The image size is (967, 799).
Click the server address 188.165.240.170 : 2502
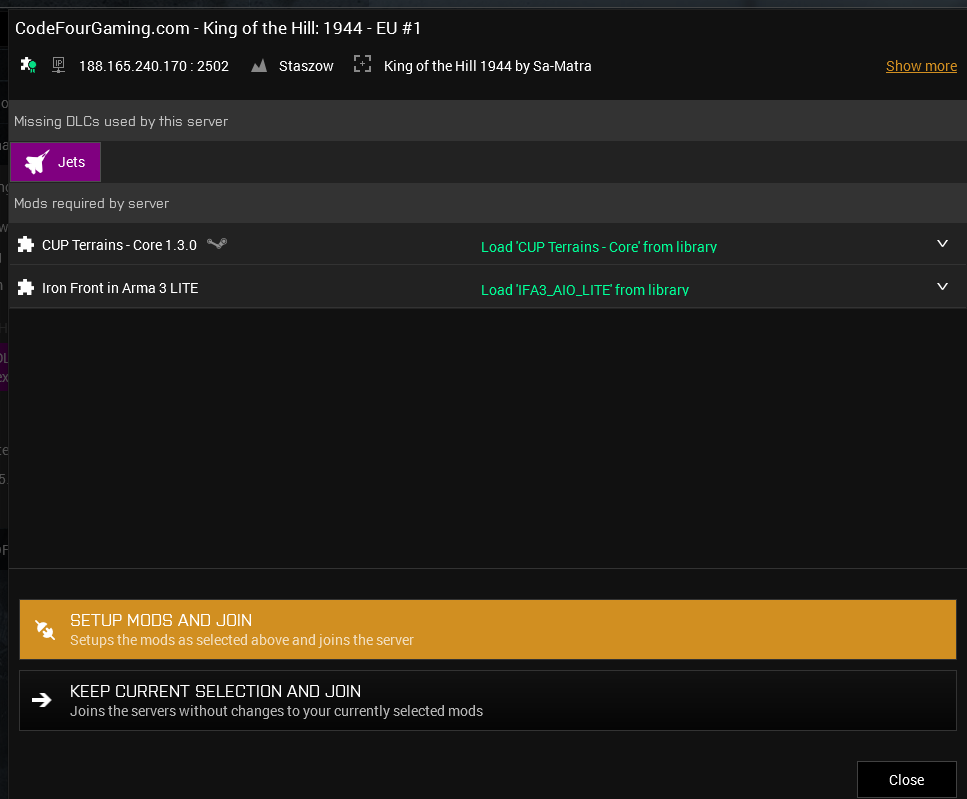pyautogui.click(x=154, y=66)
